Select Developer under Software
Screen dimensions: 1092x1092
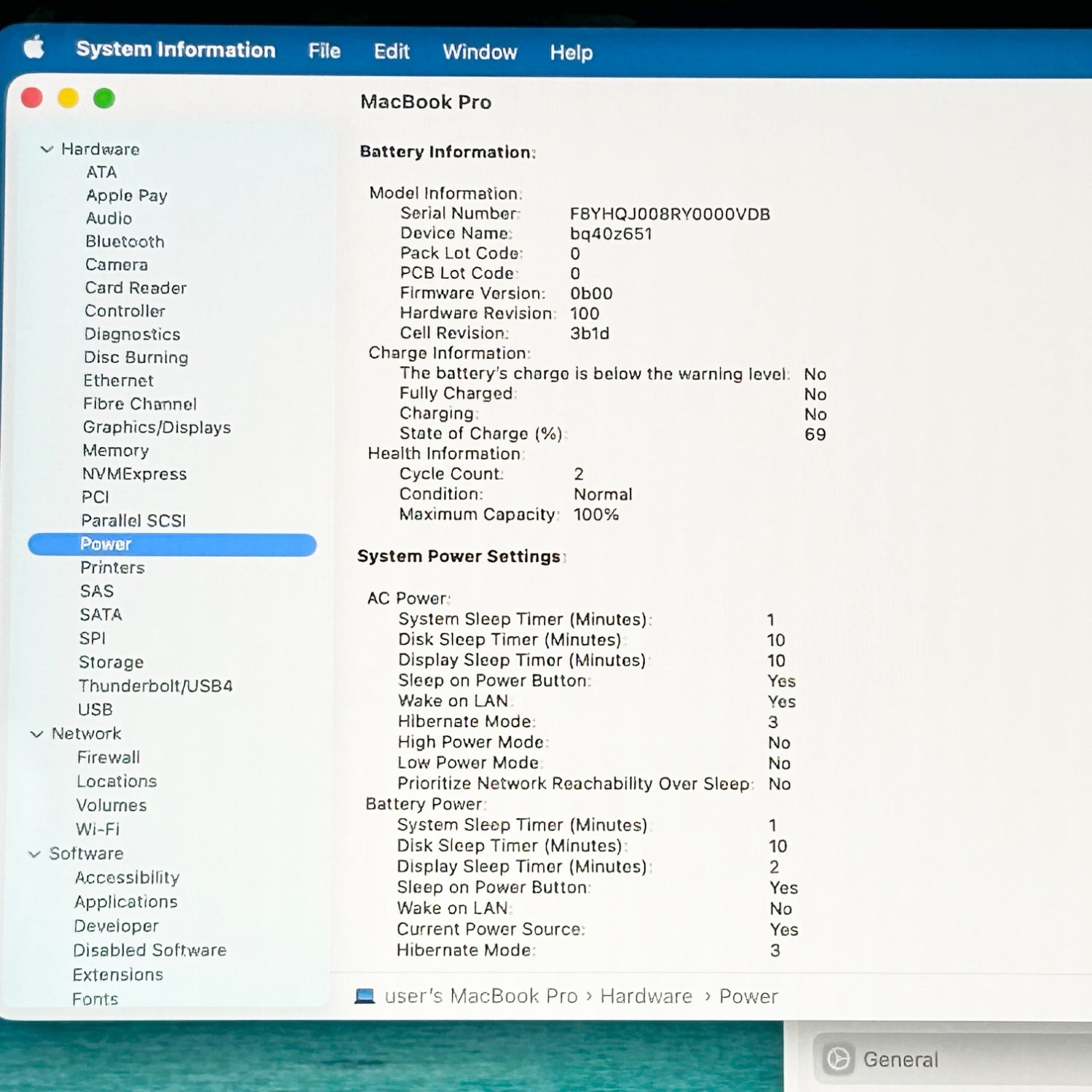coord(116,926)
